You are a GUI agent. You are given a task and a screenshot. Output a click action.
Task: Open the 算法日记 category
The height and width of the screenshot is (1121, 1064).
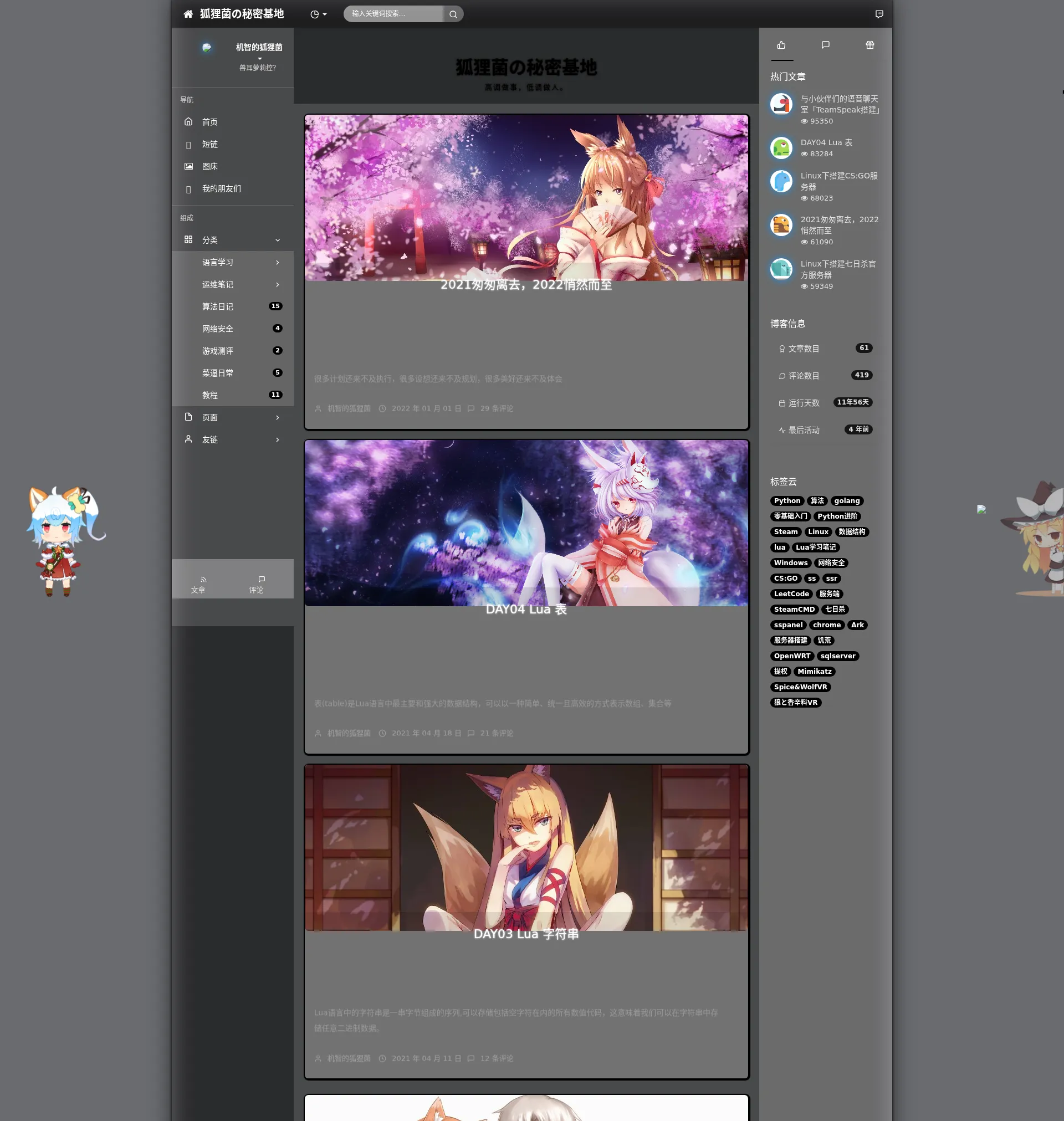click(x=233, y=306)
